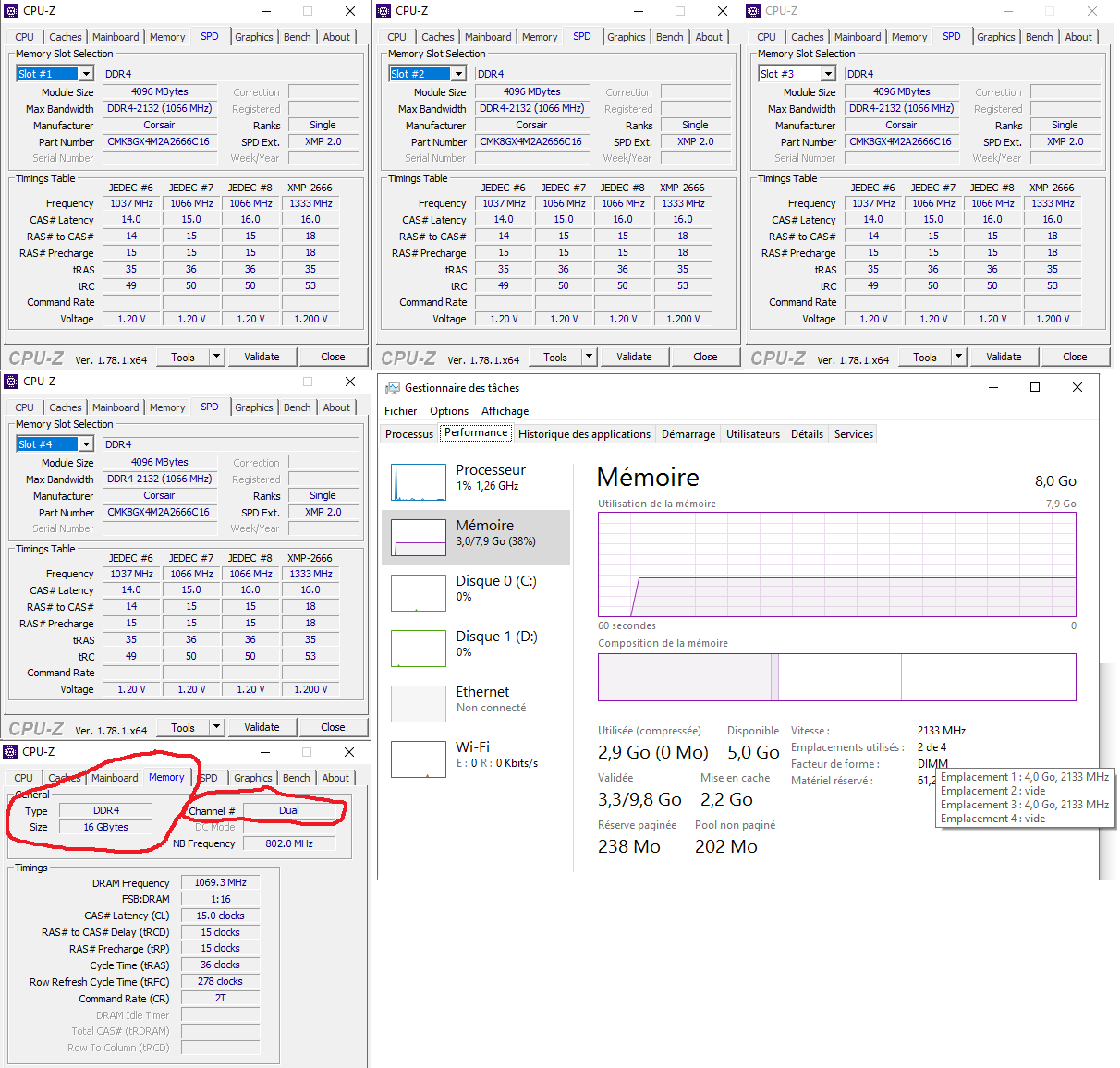
Task: Switch to Processus tab in Task Manager
Action: (x=409, y=434)
